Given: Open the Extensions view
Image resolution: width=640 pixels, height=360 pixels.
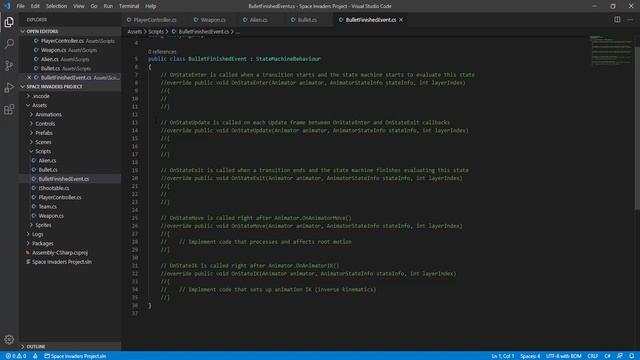Looking at the screenshot, I should [x=9, y=109].
